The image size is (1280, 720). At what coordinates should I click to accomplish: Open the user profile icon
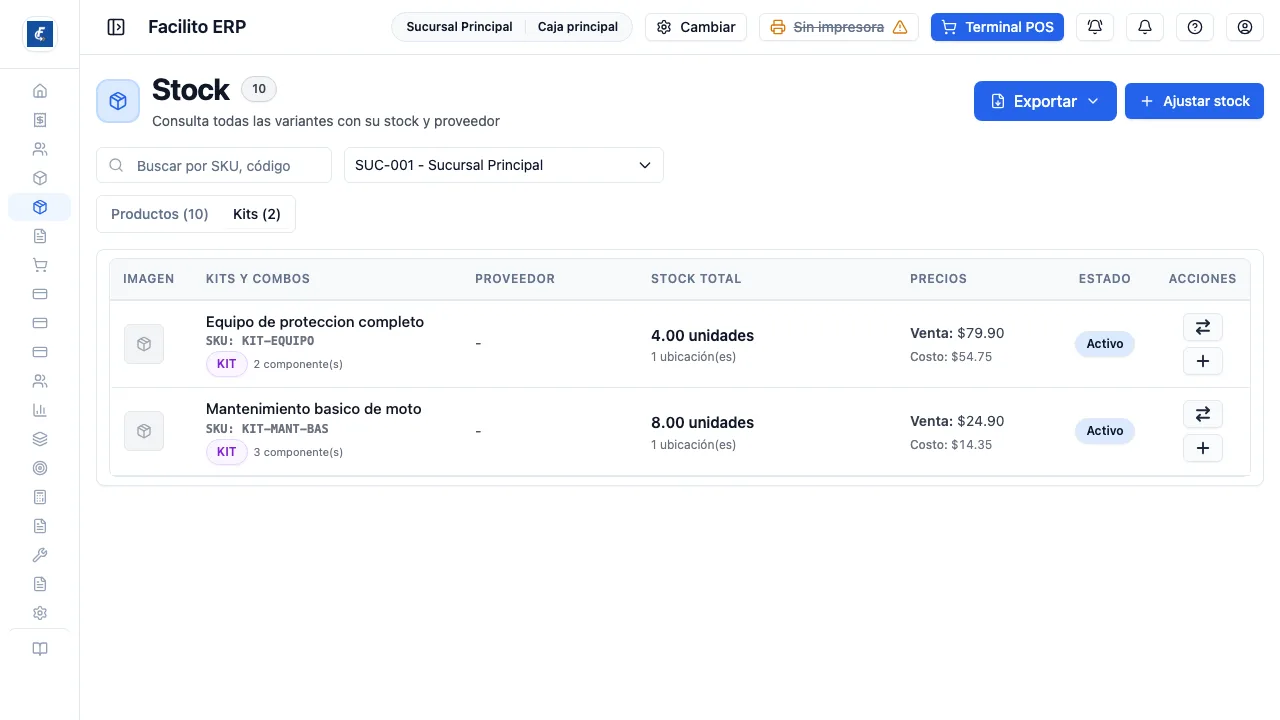click(x=1245, y=27)
